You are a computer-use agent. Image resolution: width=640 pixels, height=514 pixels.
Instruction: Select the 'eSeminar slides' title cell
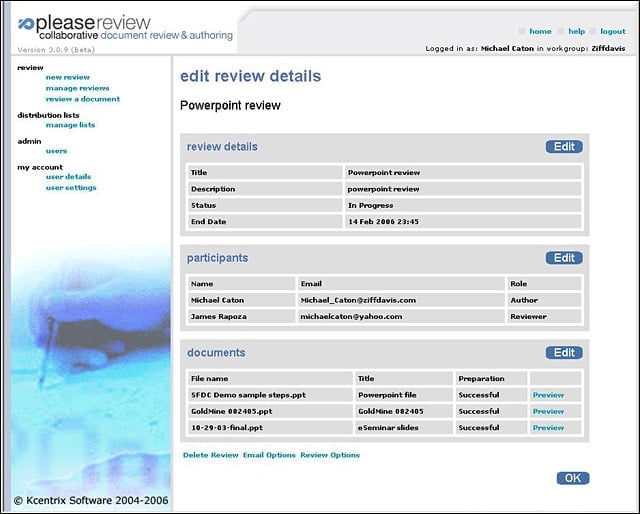click(404, 428)
